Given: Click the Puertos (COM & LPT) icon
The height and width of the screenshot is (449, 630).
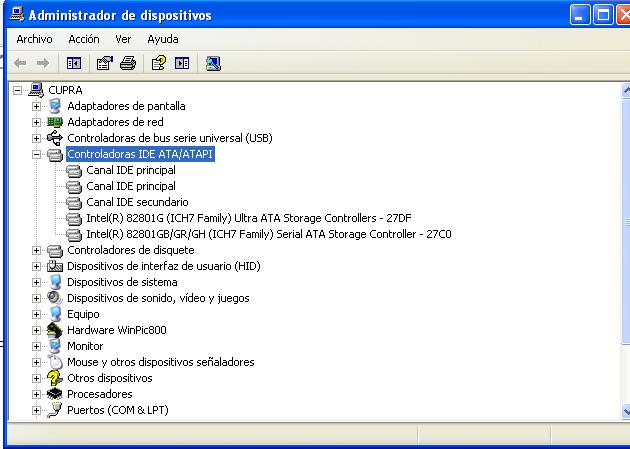Looking at the screenshot, I should [55, 410].
